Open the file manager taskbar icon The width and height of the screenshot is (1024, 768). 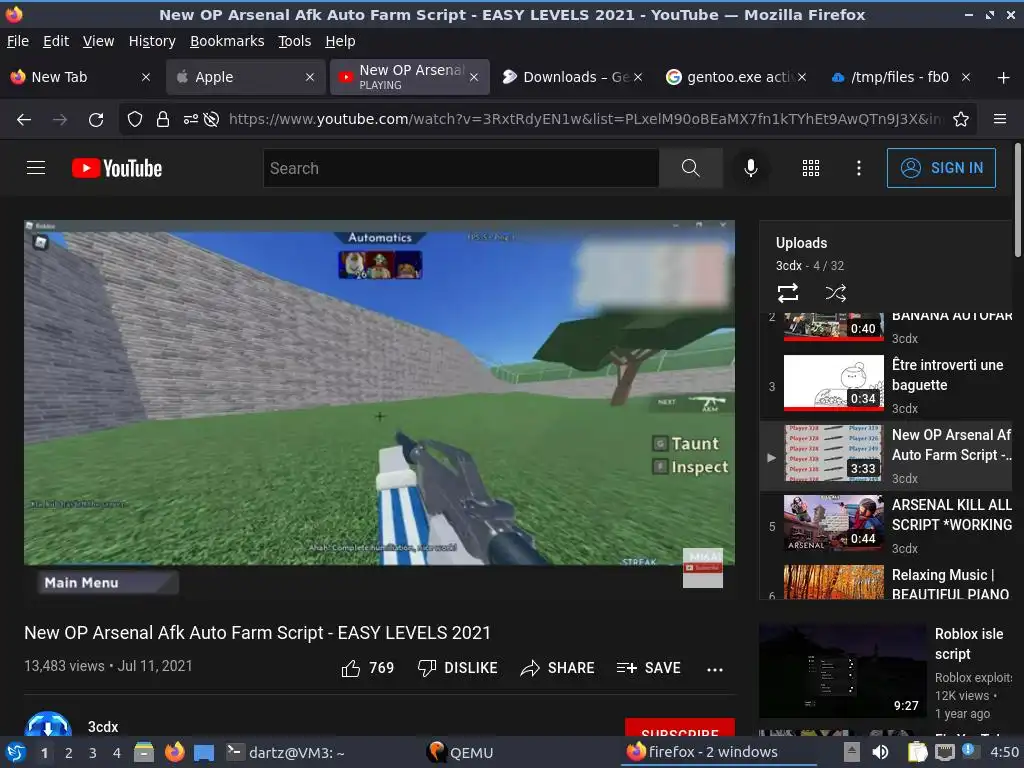(144, 752)
